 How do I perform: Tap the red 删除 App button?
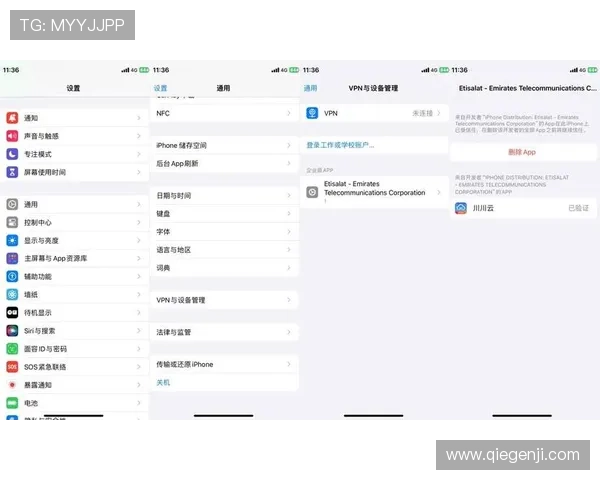(x=522, y=152)
